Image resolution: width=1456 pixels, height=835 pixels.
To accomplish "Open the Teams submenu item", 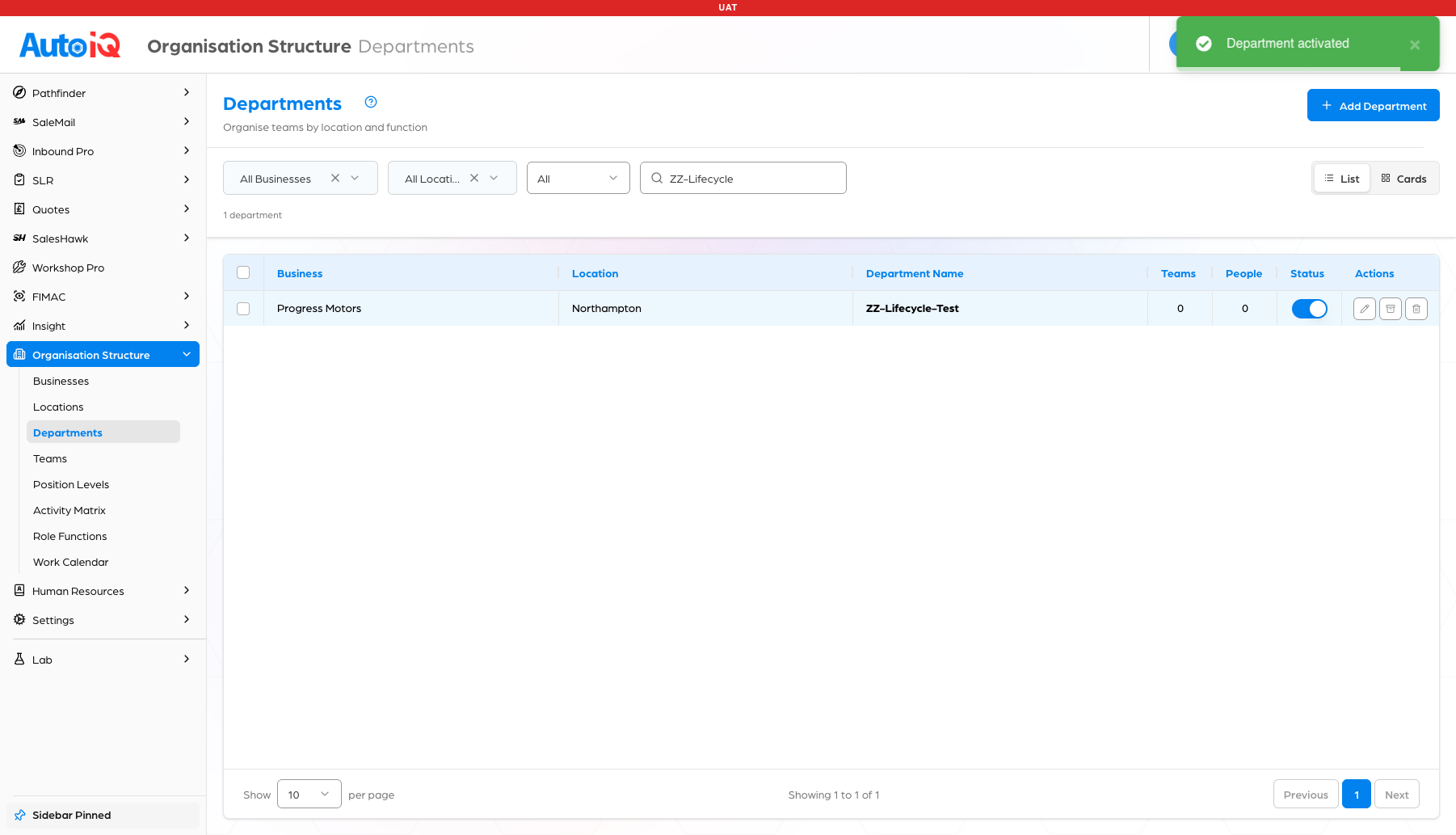I will 50,458.
